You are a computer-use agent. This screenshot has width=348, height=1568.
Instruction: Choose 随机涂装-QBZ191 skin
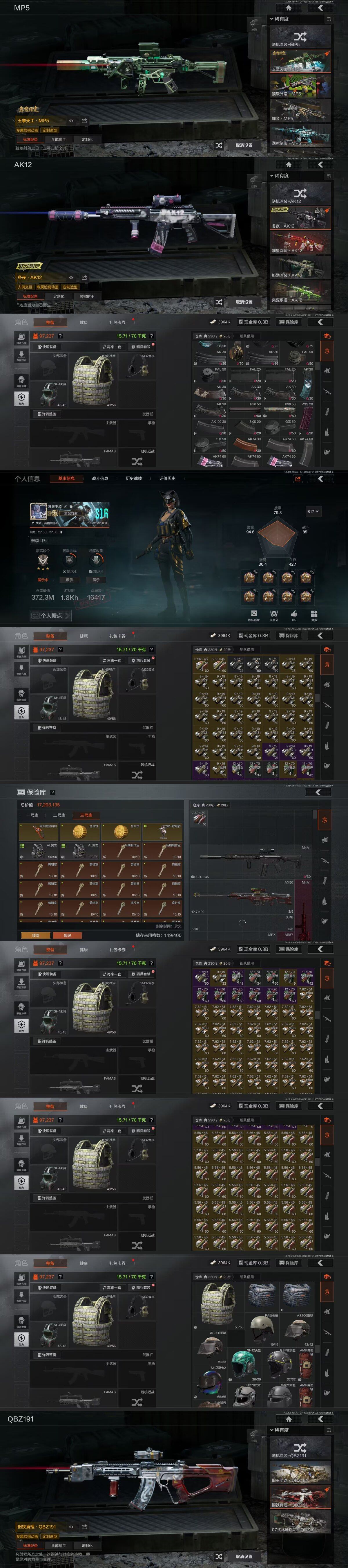point(300,1448)
